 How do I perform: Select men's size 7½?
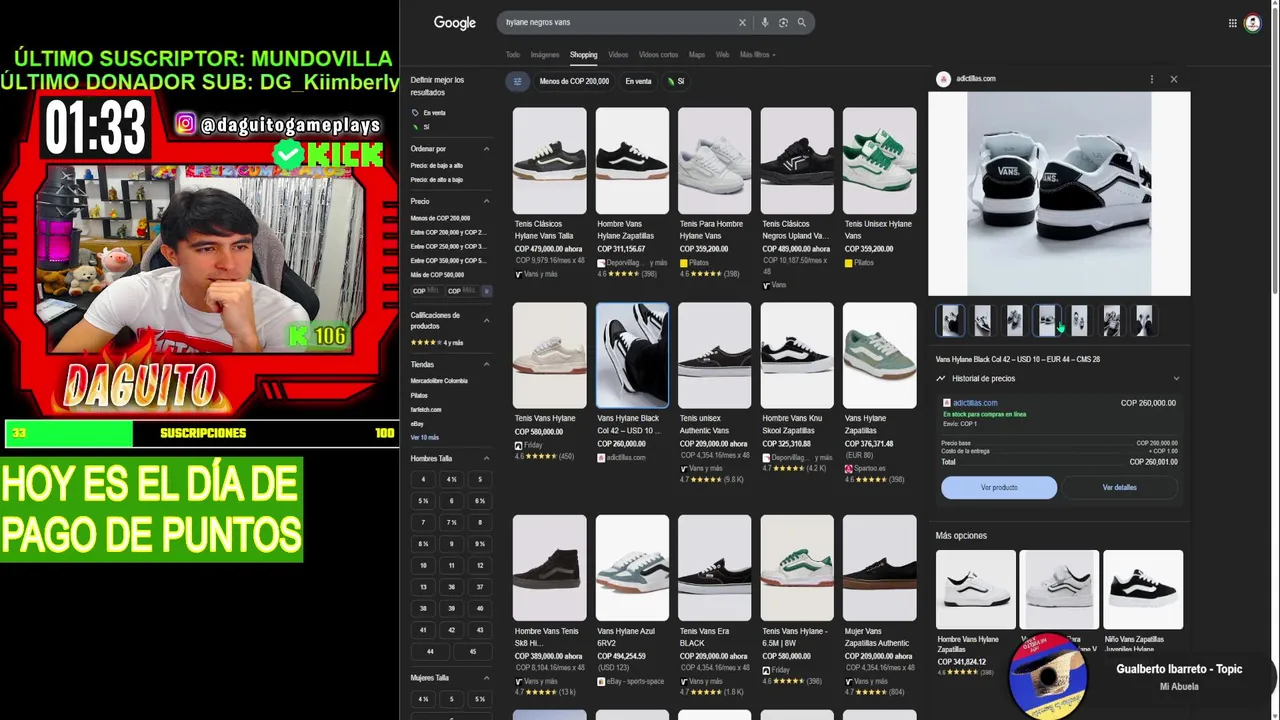451,523
